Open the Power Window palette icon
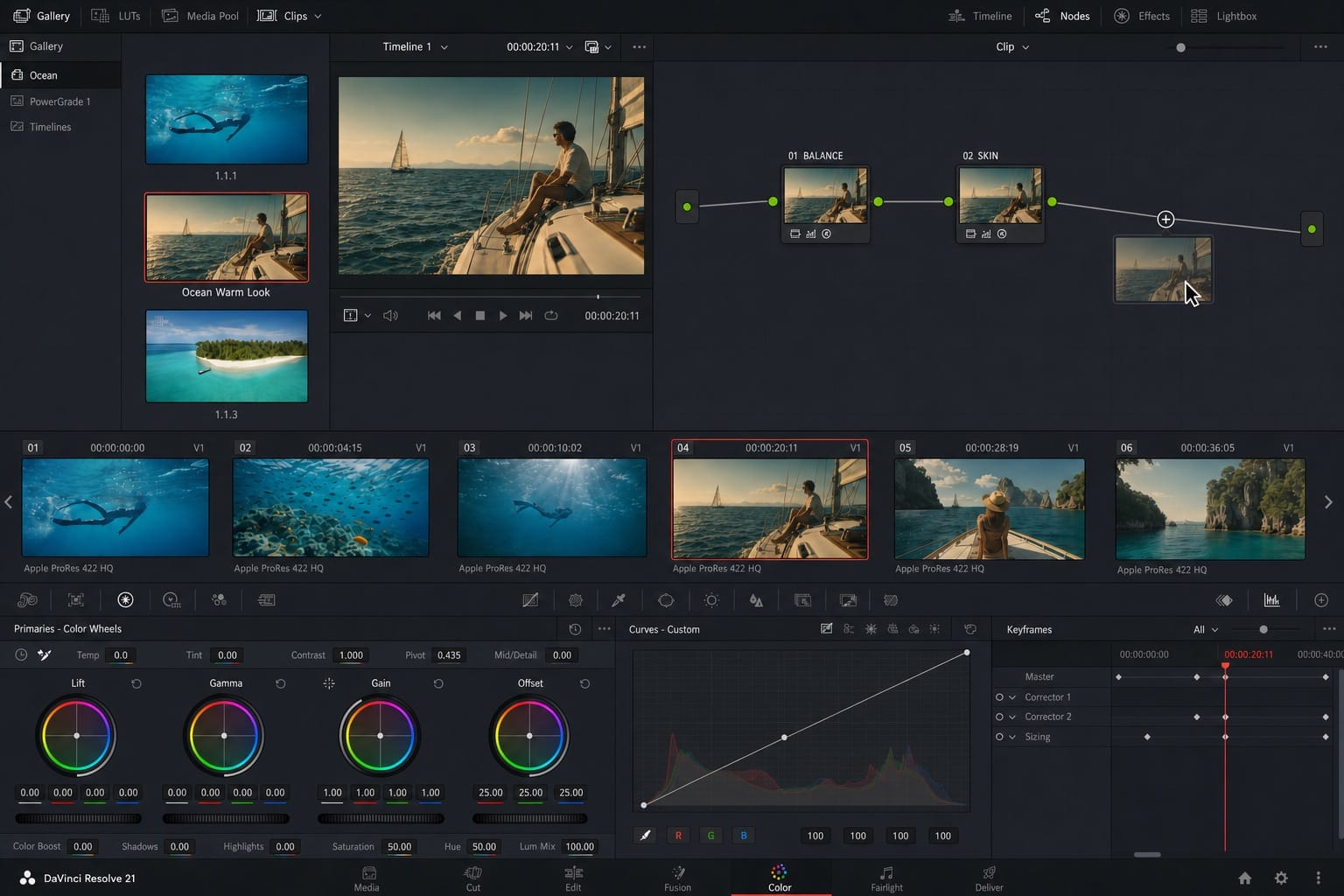This screenshot has width=1344, height=896. [666, 600]
